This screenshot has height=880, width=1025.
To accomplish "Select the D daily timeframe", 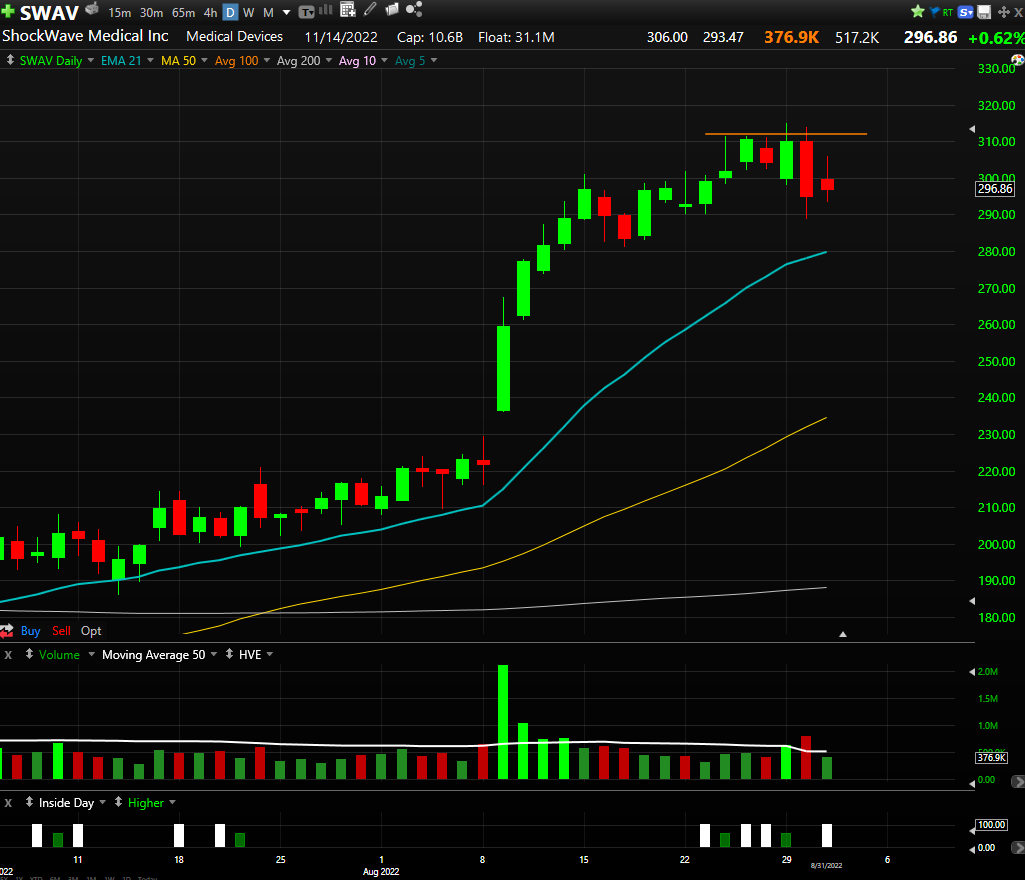I will (231, 12).
